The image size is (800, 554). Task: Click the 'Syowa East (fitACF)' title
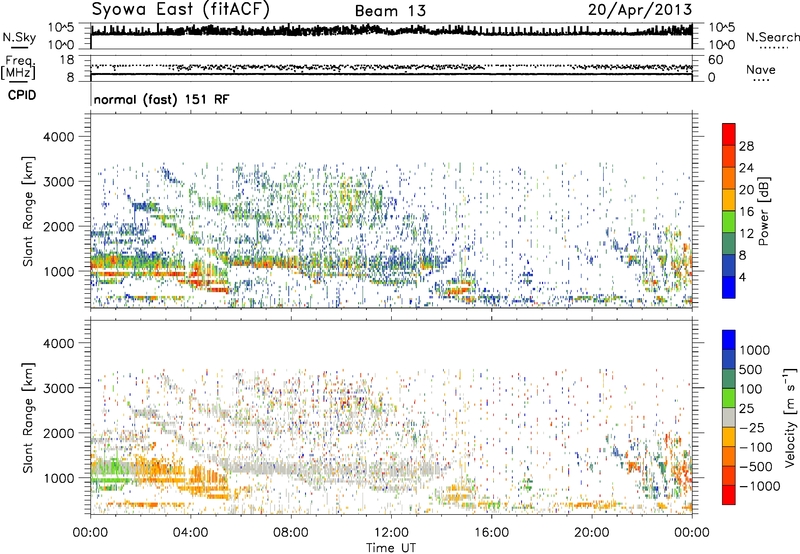(x=180, y=10)
